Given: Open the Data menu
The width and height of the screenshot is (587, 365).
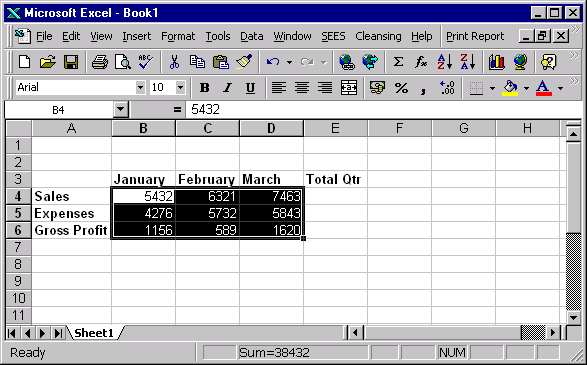Looking at the screenshot, I should [252, 36].
